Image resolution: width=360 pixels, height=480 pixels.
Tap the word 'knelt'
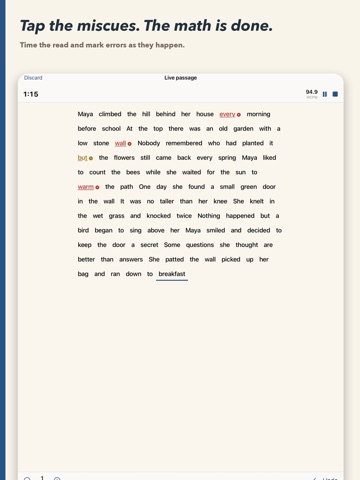257,201
